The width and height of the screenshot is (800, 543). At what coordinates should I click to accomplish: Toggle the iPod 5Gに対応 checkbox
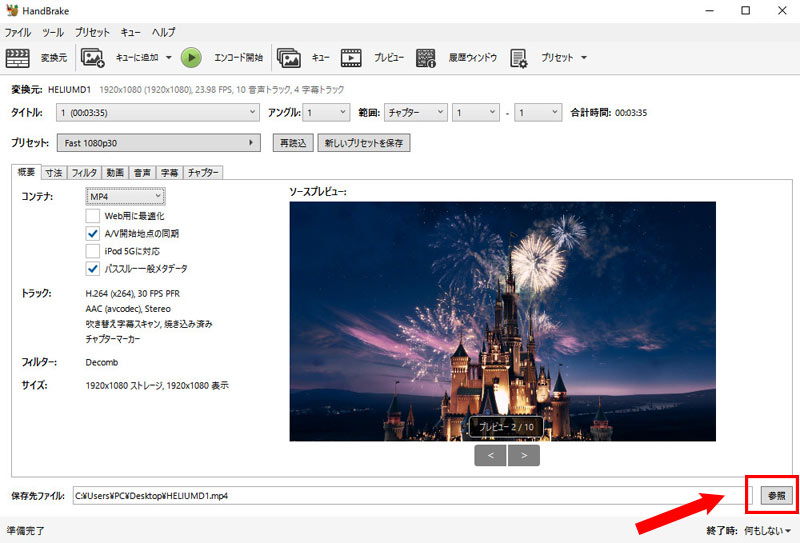[93, 251]
